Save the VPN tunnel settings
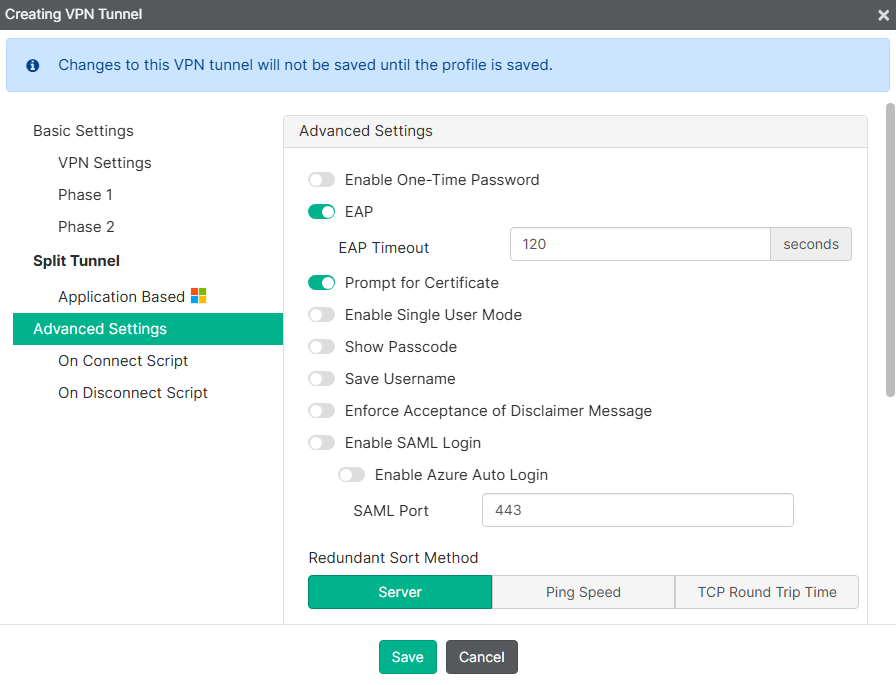This screenshot has width=896, height=685. (x=407, y=657)
